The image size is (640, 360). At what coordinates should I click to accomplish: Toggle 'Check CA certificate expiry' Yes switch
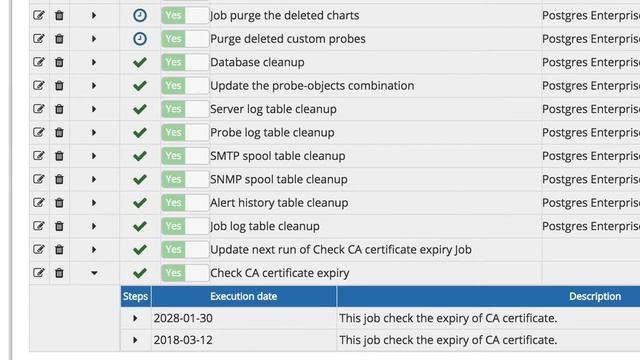(x=185, y=273)
